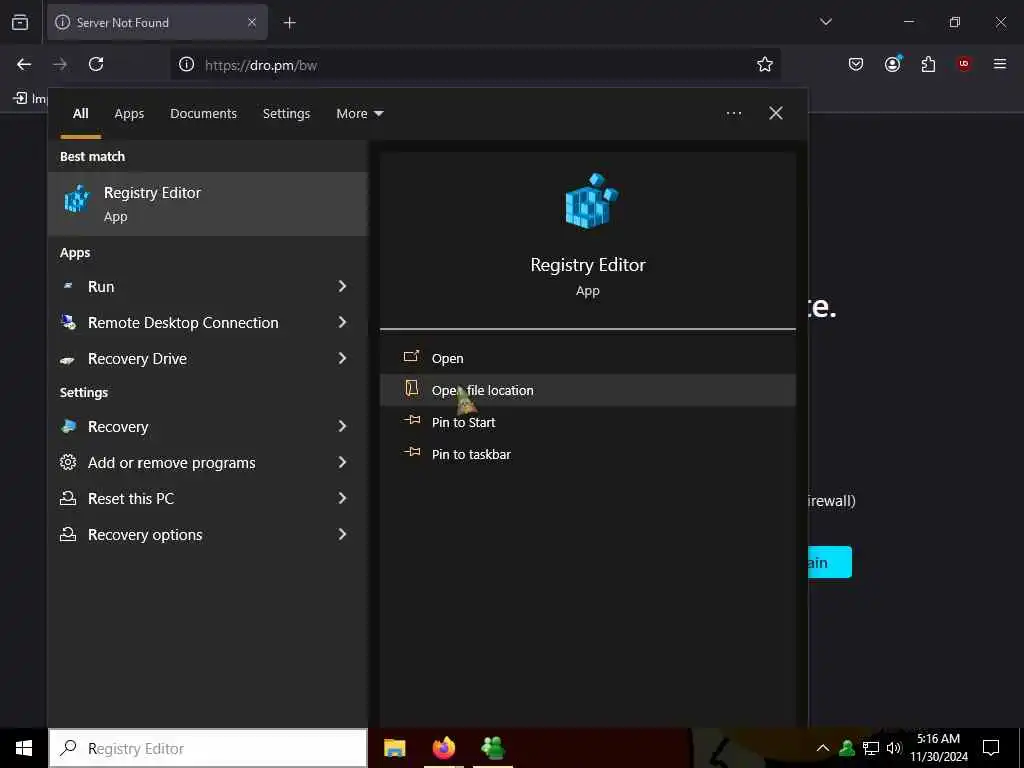The height and width of the screenshot is (768, 1024).
Task: Click the network status tray icon
Action: pyautogui.click(x=871, y=748)
